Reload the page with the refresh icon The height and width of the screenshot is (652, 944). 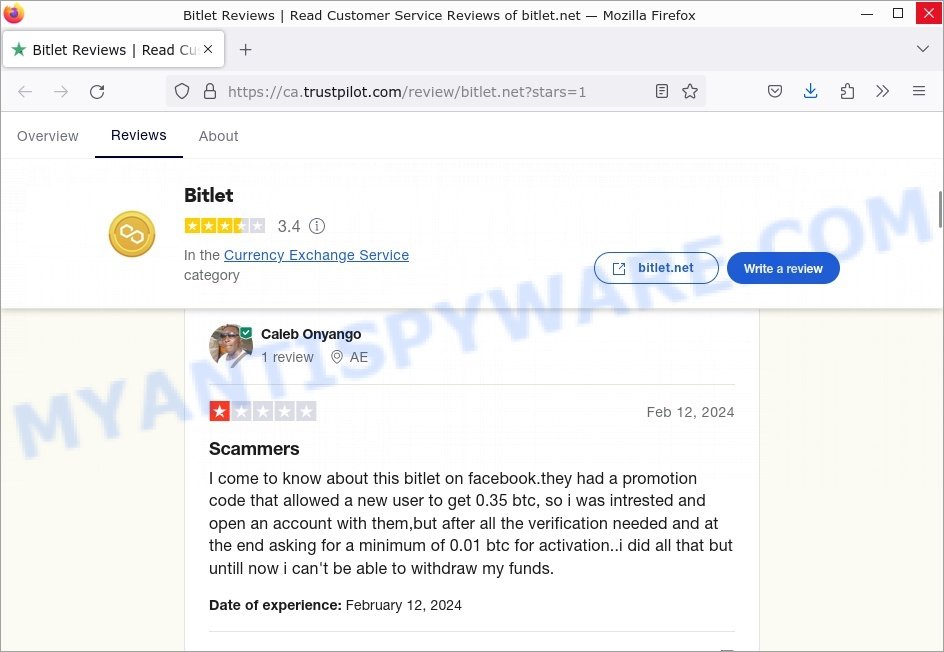tap(97, 92)
